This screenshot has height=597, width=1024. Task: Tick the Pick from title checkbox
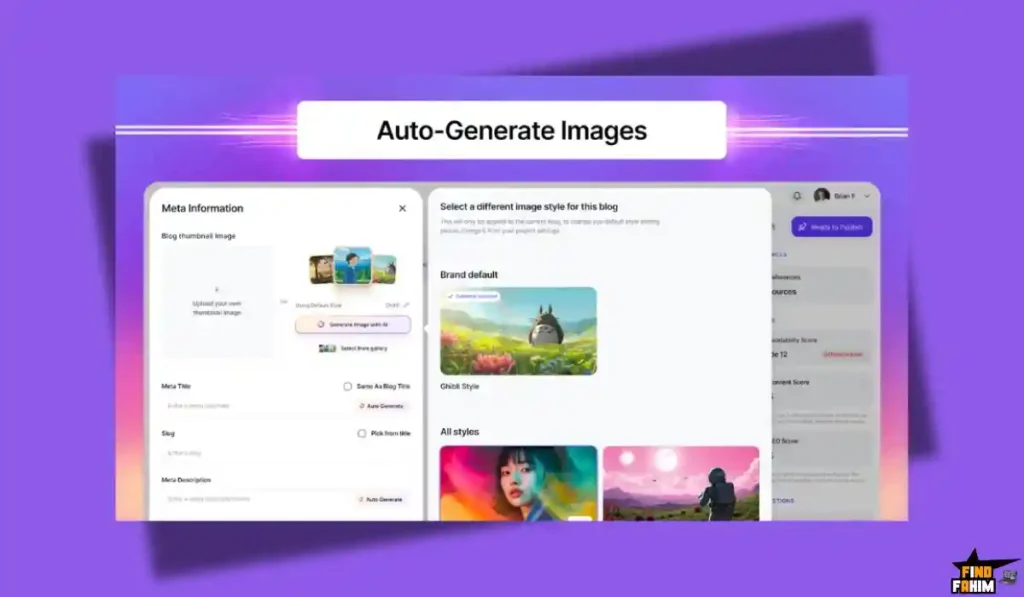click(362, 433)
